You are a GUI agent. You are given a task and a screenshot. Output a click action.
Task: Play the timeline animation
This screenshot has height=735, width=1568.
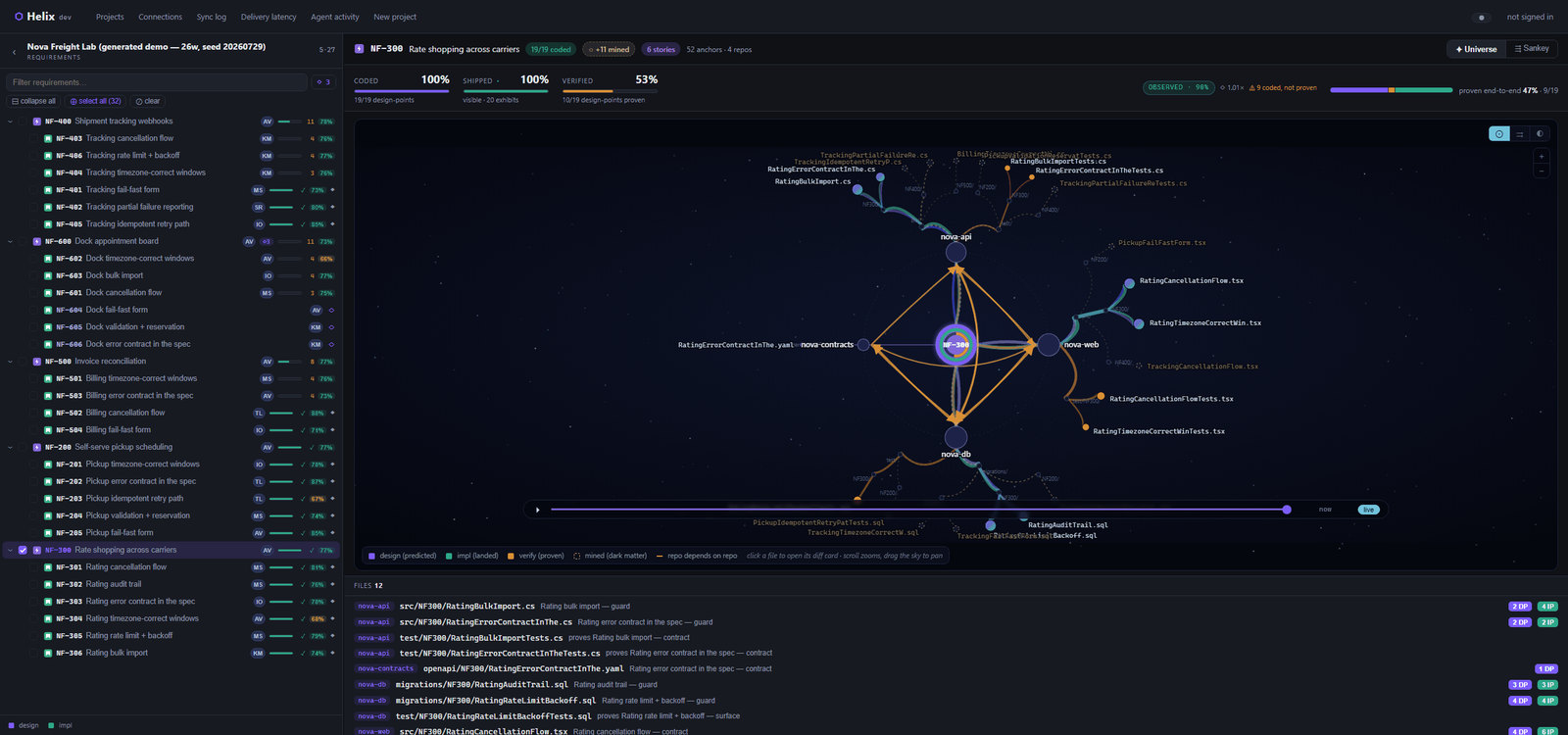pos(537,510)
